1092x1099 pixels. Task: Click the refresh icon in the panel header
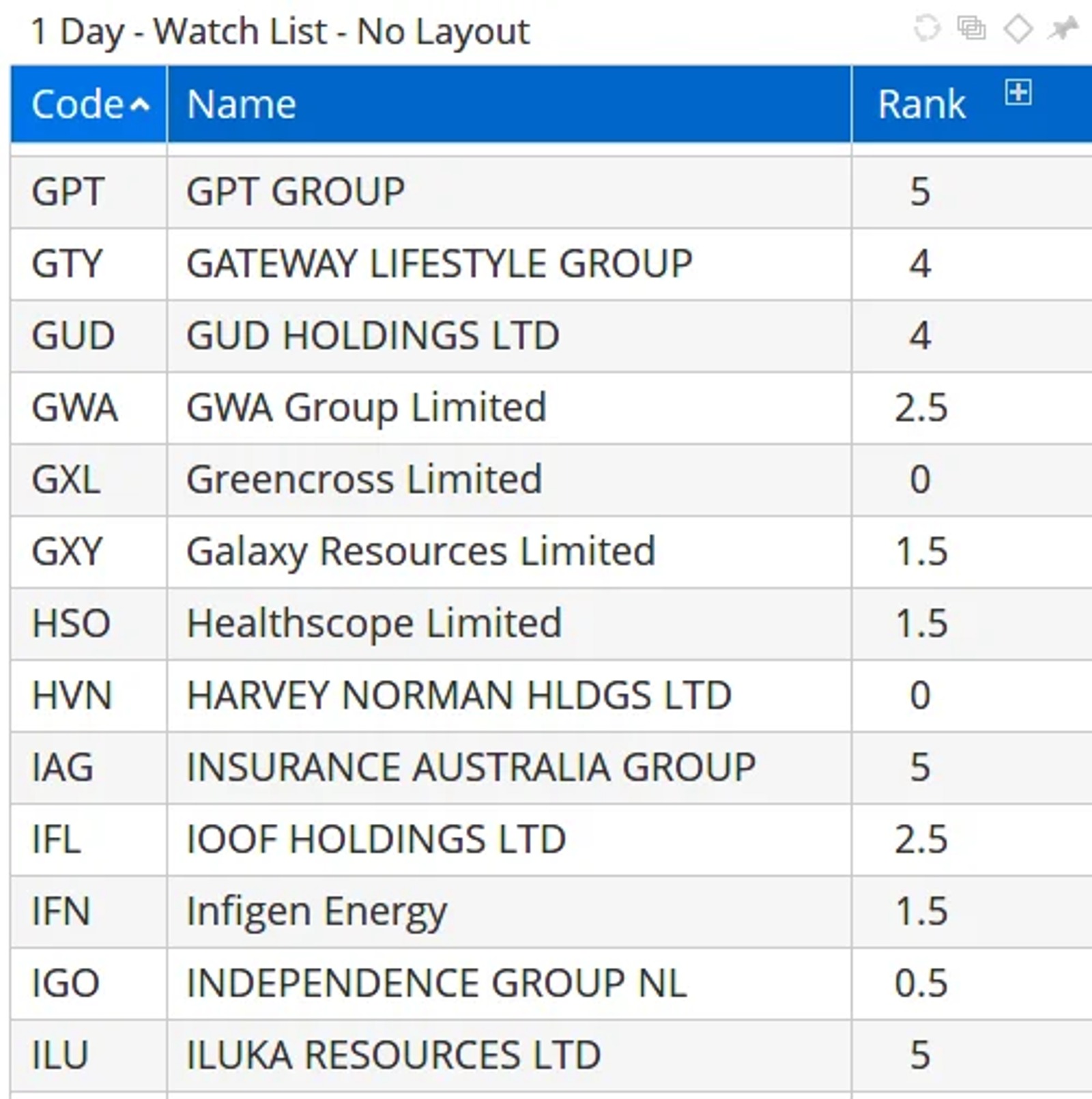pyautogui.click(x=927, y=29)
